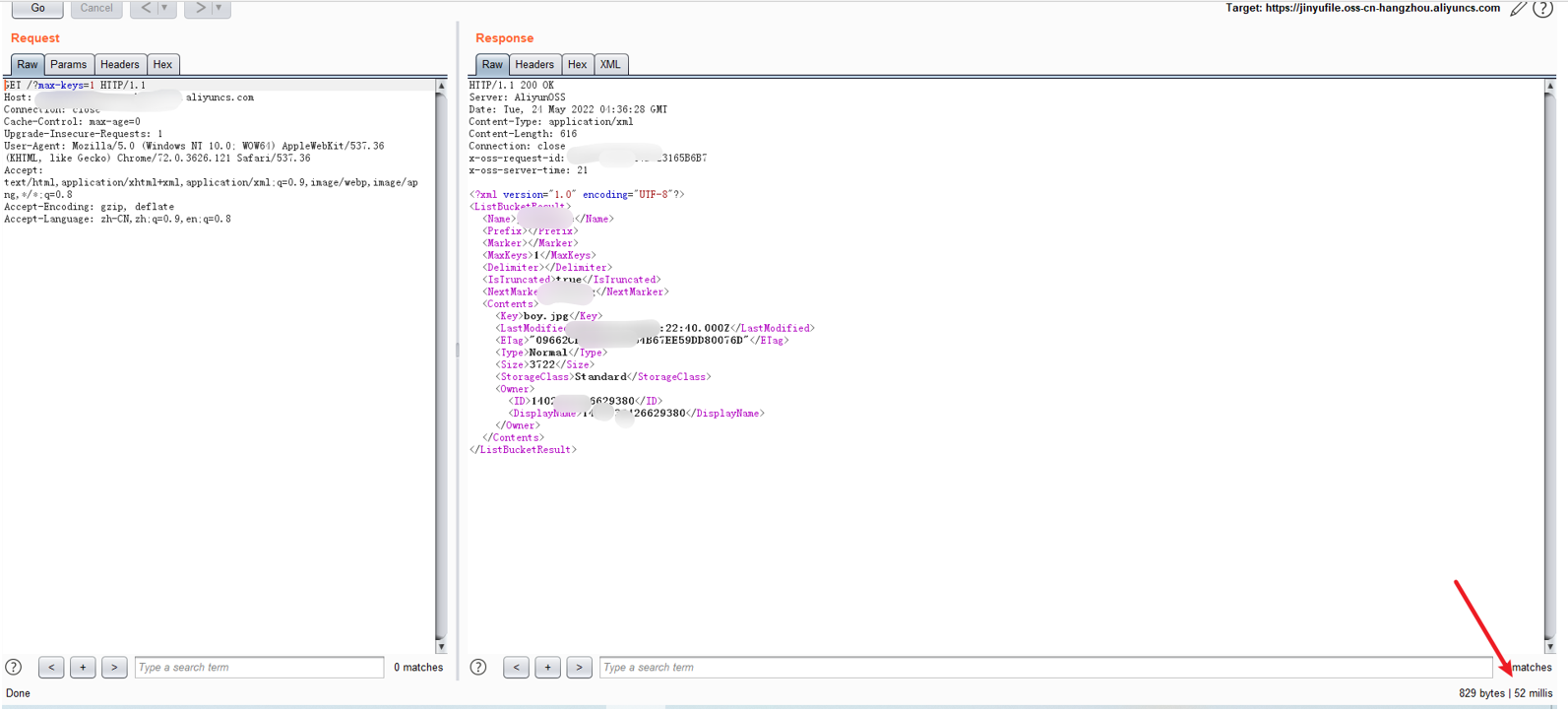Click the Size 3722 value in response
The width and height of the screenshot is (1568, 711).
(x=542, y=364)
